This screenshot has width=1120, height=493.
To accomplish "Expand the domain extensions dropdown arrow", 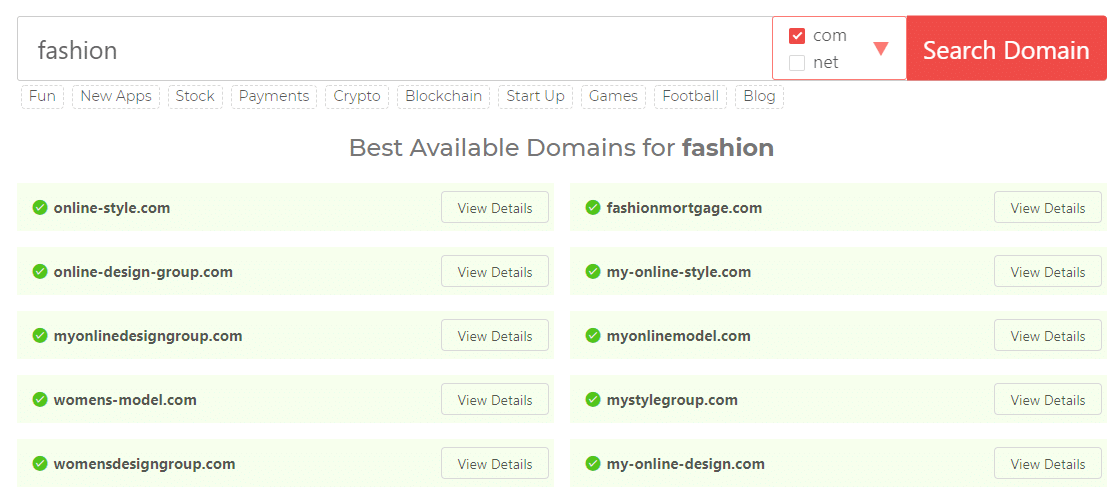I will tap(880, 49).
